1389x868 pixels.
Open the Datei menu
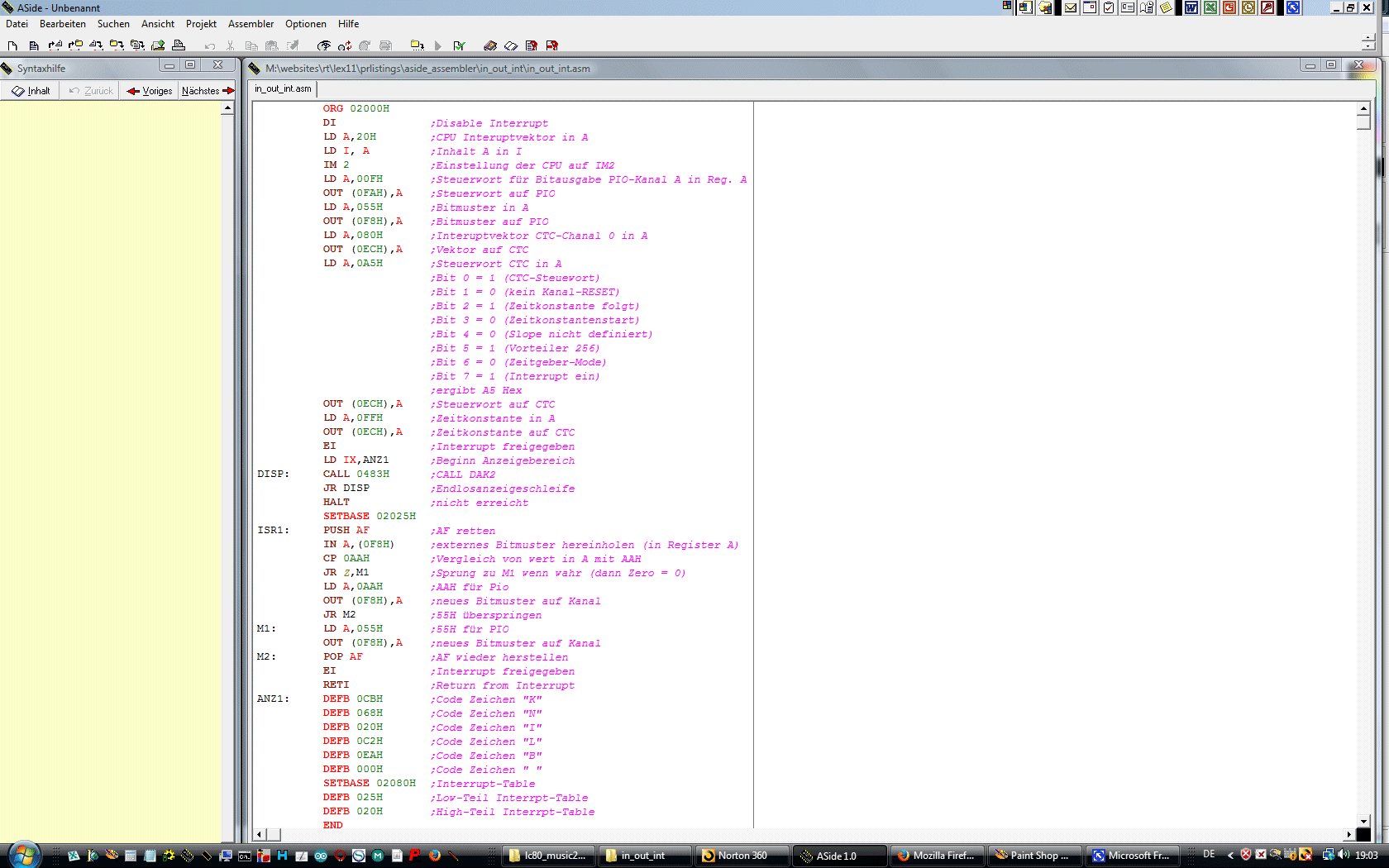(17, 24)
